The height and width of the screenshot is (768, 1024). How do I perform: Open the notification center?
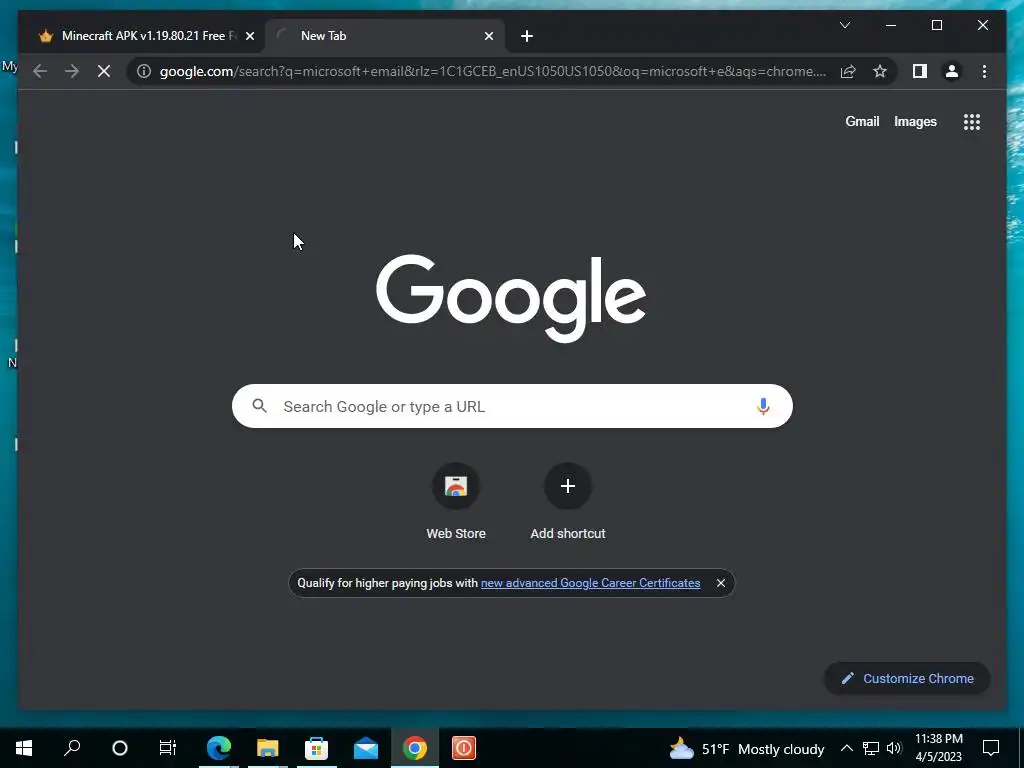pyautogui.click(x=991, y=748)
